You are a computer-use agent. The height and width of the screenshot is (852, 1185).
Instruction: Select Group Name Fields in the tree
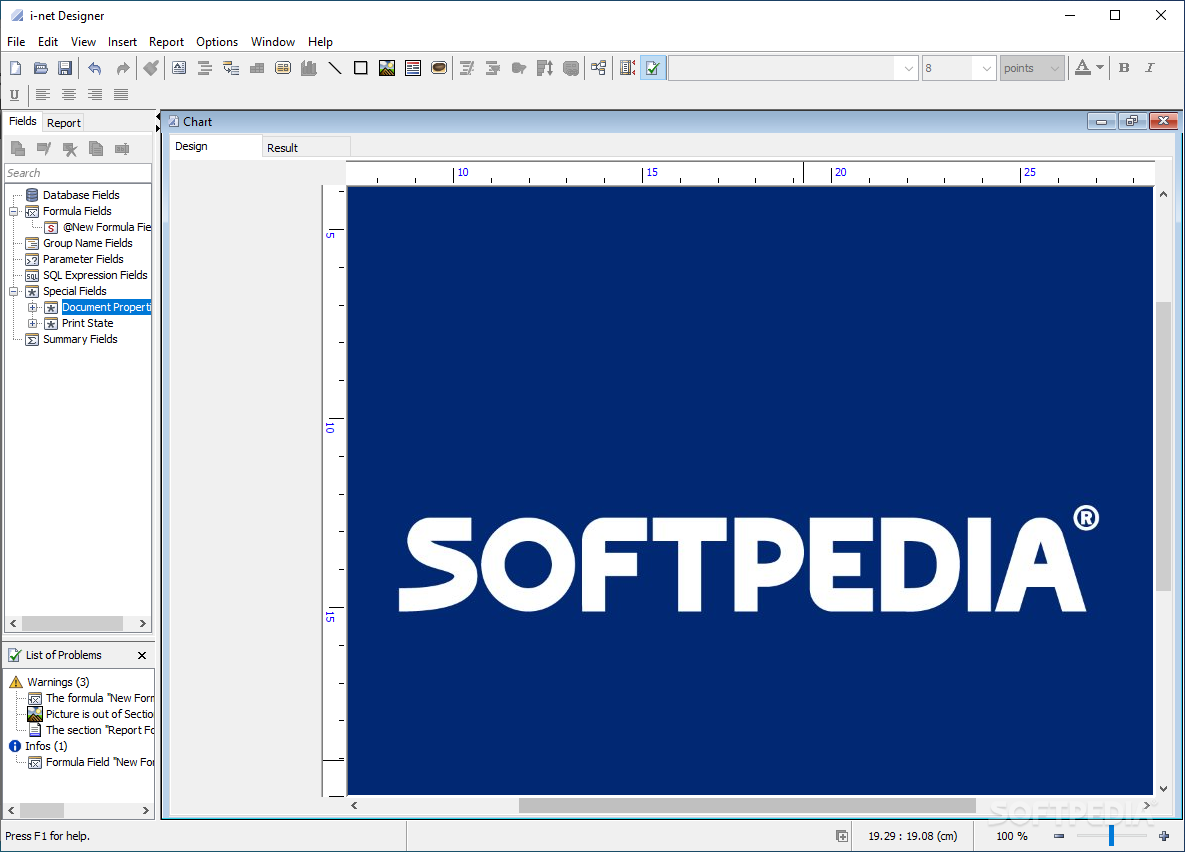tap(88, 243)
